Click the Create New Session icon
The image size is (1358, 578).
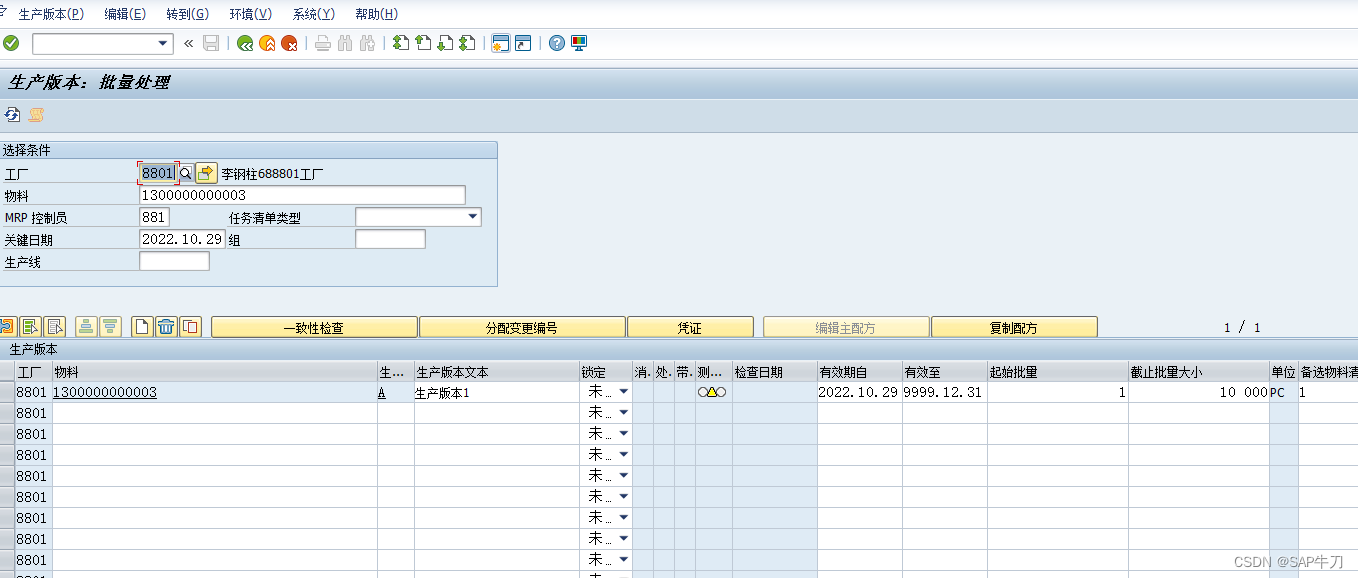(501, 43)
